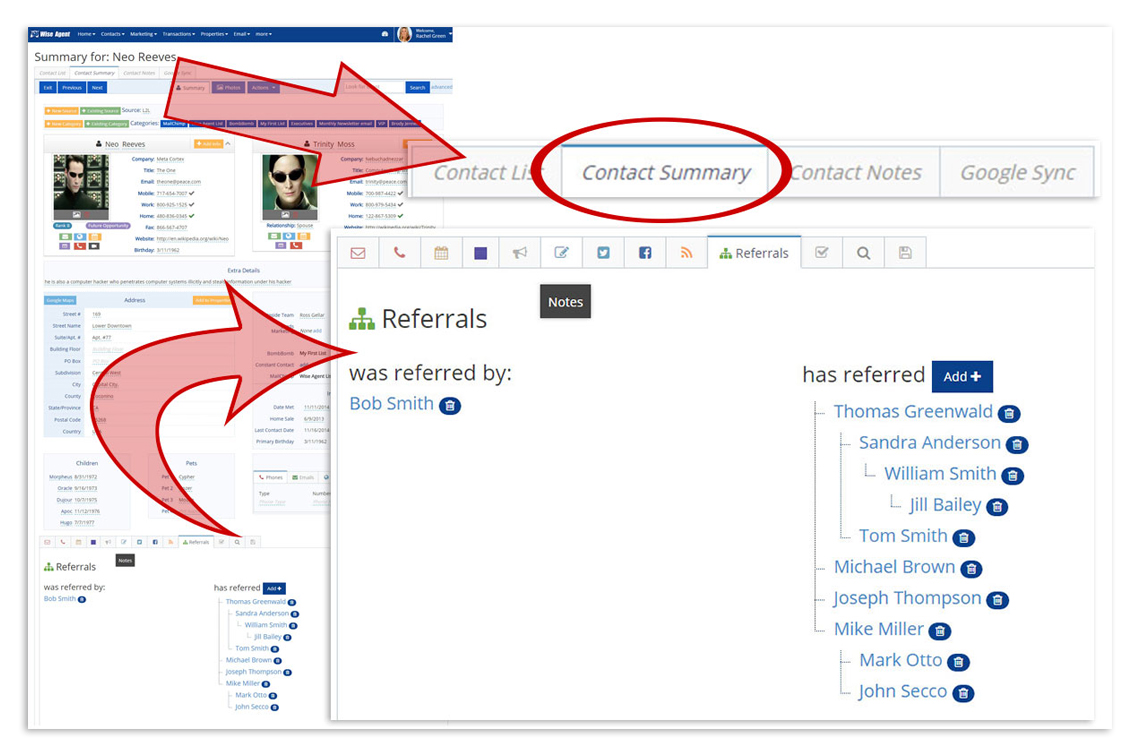Screen dimensions: 1134x756
Task: Open the enlarged Google Sync tab
Action: pyautogui.click(x=1017, y=172)
